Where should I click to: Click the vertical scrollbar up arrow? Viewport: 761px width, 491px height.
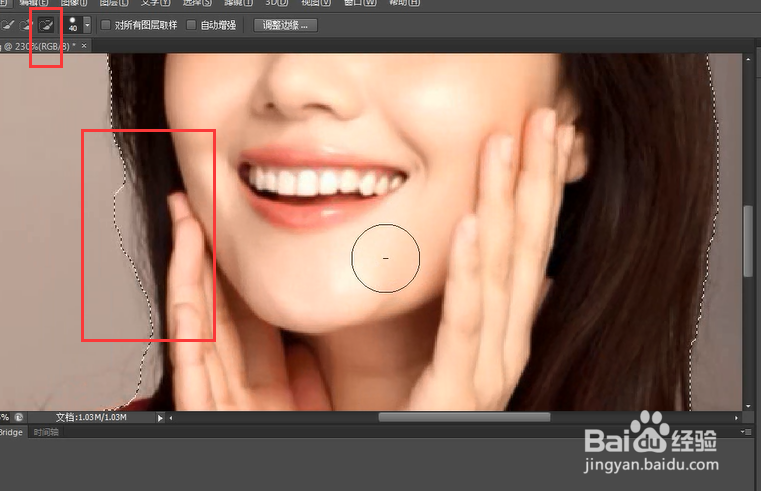(748, 59)
